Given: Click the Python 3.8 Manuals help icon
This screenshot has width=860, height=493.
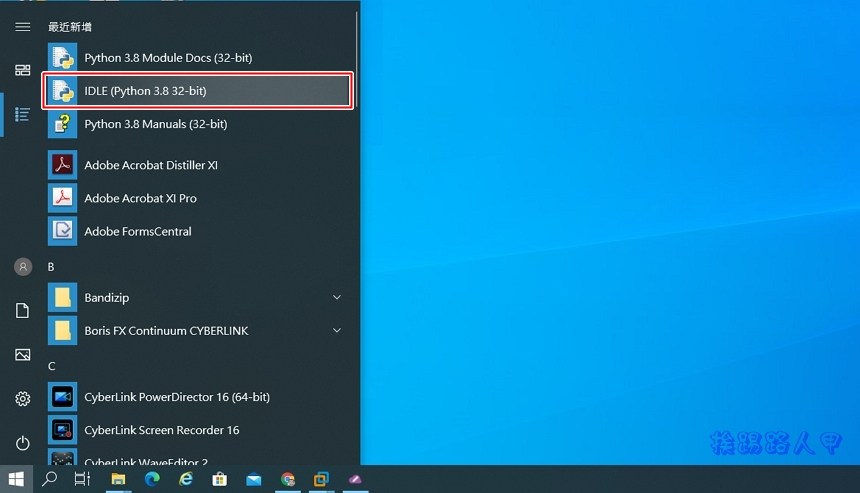Looking at the screenshot, I should coord(63,124).
